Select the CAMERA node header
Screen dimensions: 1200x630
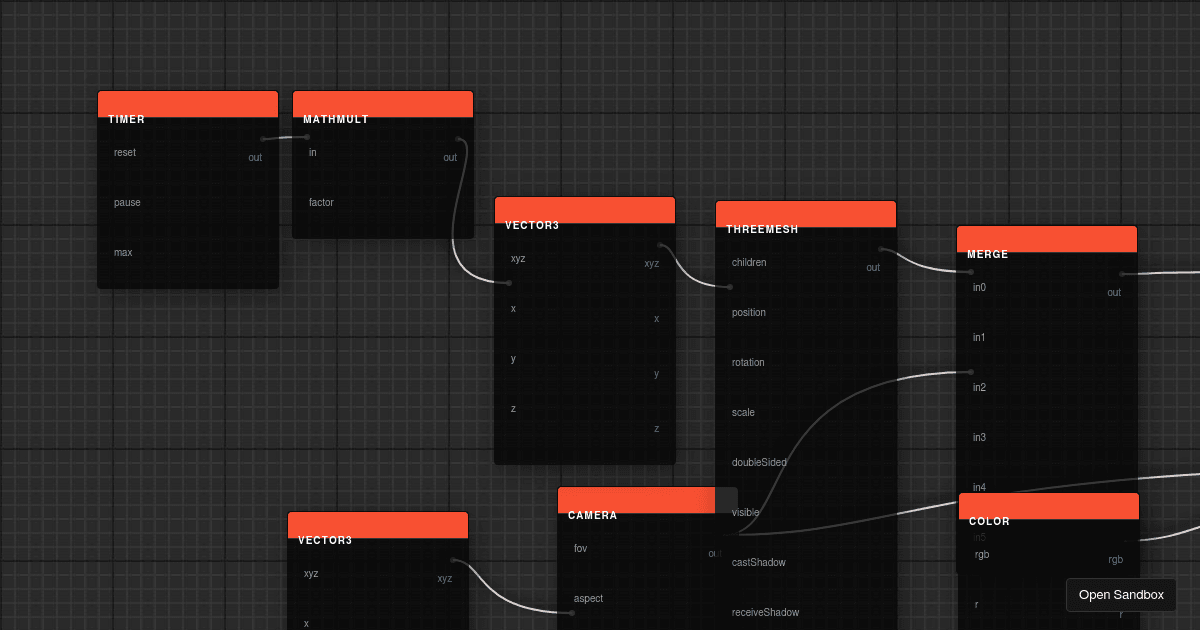point(637,498)
